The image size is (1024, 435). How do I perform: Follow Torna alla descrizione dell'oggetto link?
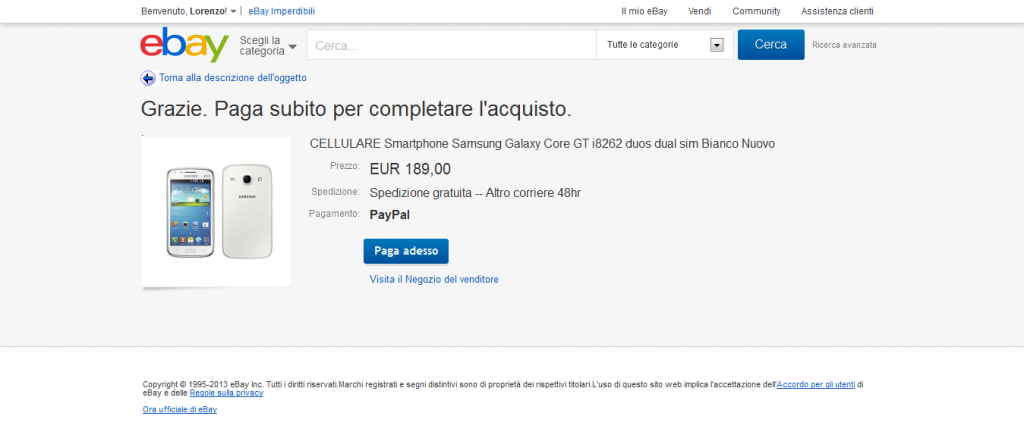233,78
